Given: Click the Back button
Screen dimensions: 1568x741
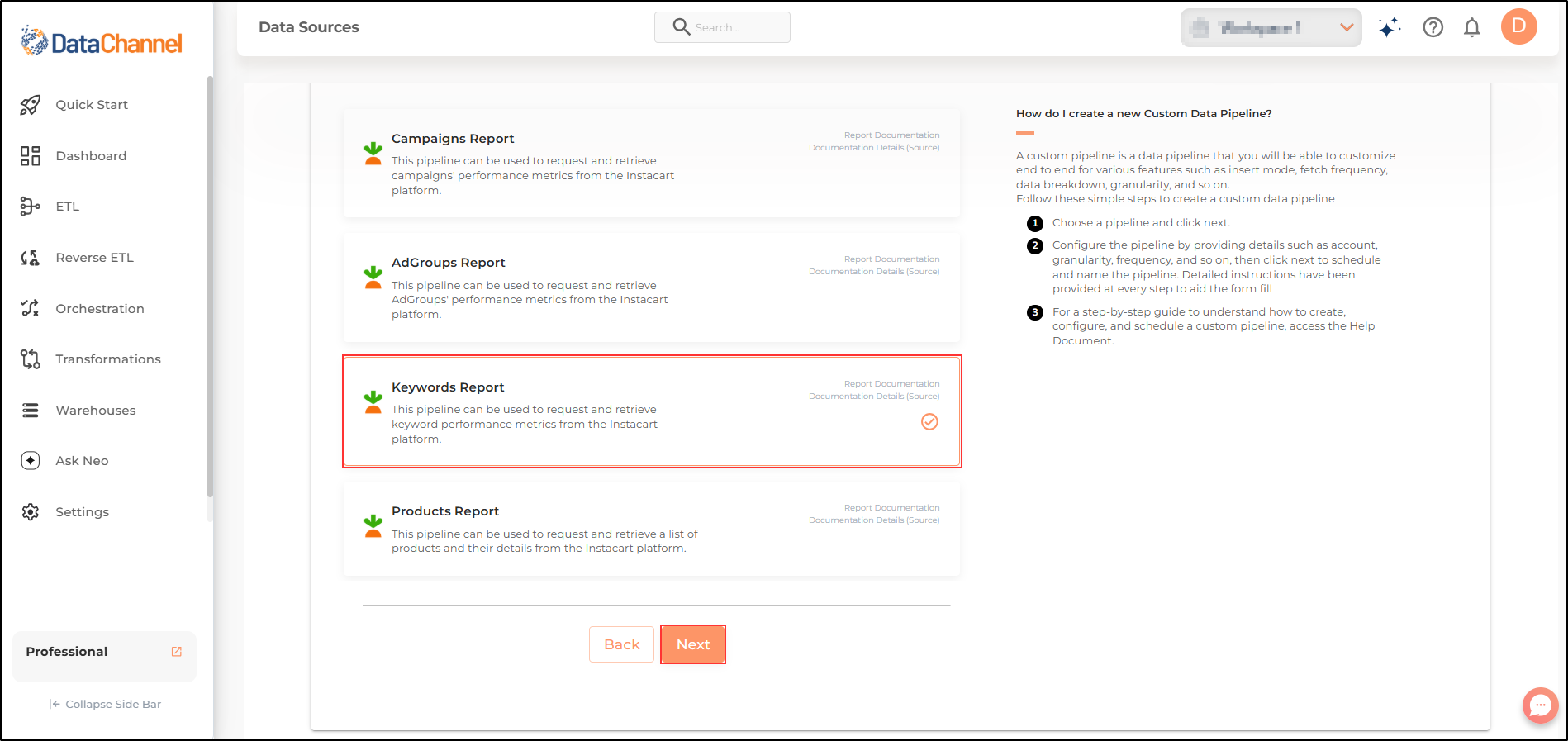Looking at the screenshot, I should (x=621, y=644).
